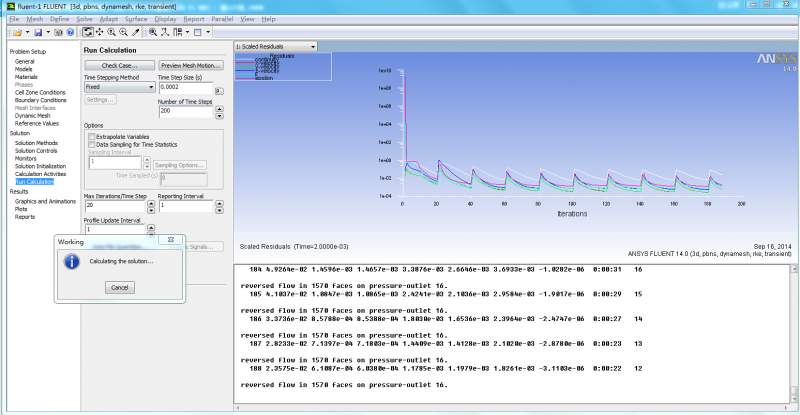Open the Adapt menu
Image resolution: width=800 pixels, height=415 pixels.
[x=109, y=19]
